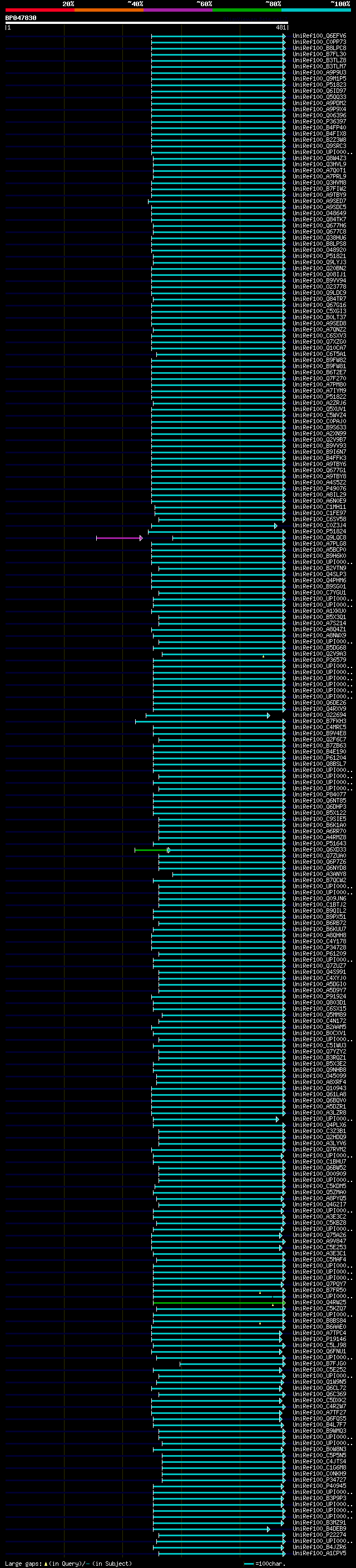Select hit UniRef100_P49076
The height and width of the screenshot is (1568, 356).
(x=319, y=489)
